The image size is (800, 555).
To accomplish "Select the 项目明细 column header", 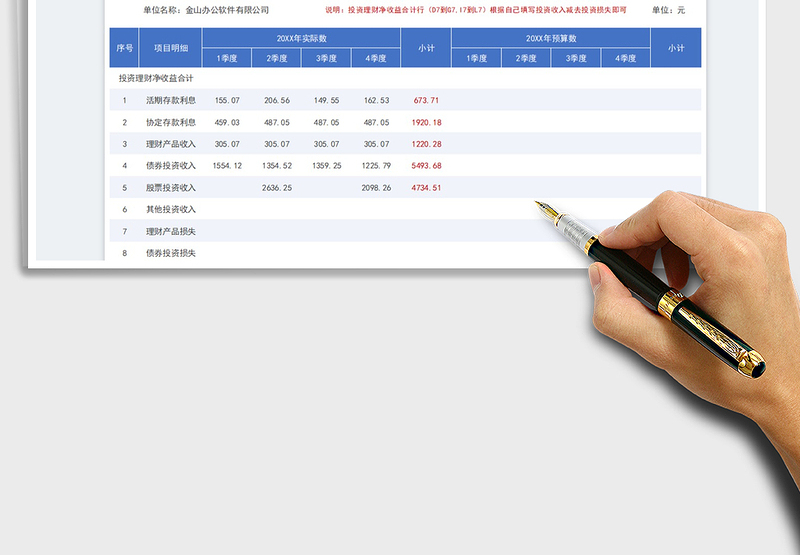I will click(x=171, y=48).
